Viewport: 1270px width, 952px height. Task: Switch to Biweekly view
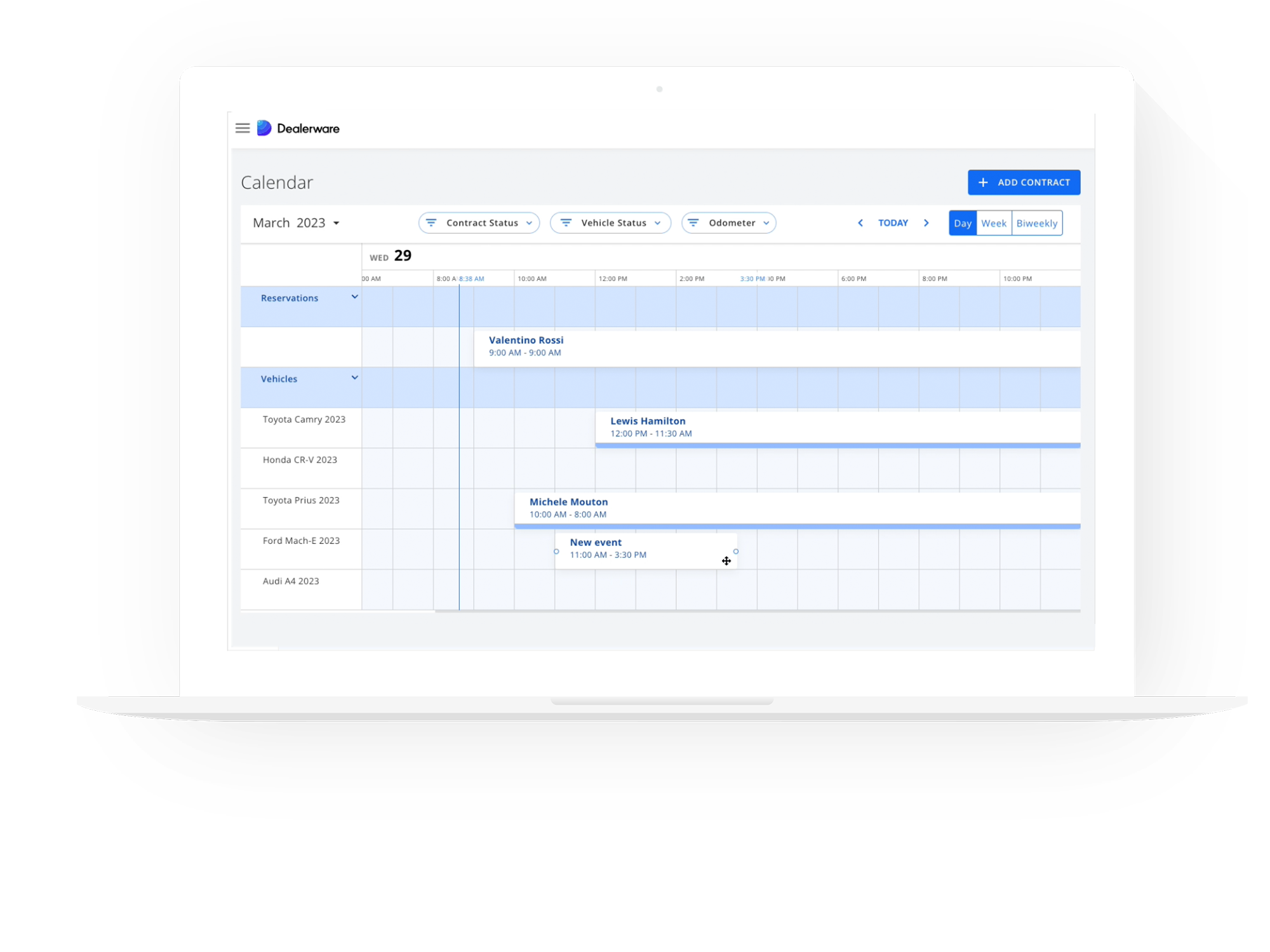[1036, 223]
